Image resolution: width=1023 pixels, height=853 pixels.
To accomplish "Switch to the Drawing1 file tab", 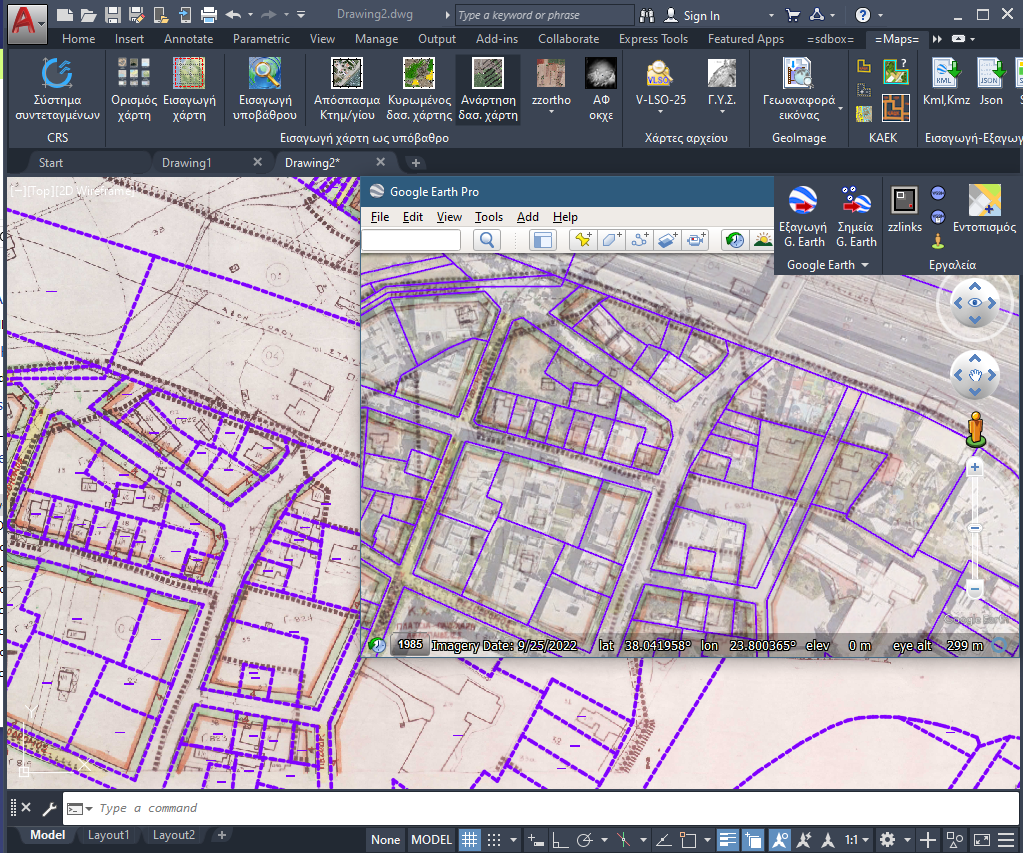I will click(x=187, y=163).
